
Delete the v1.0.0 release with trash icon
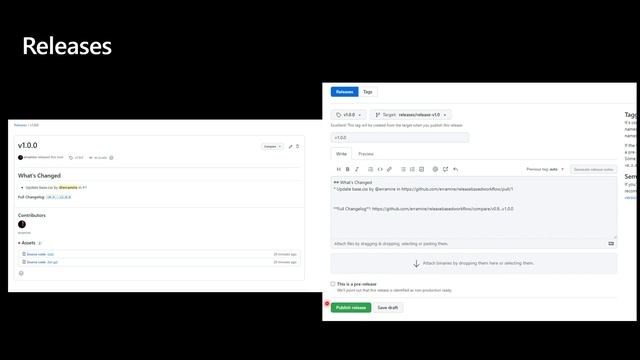click(x=298, y=146)
